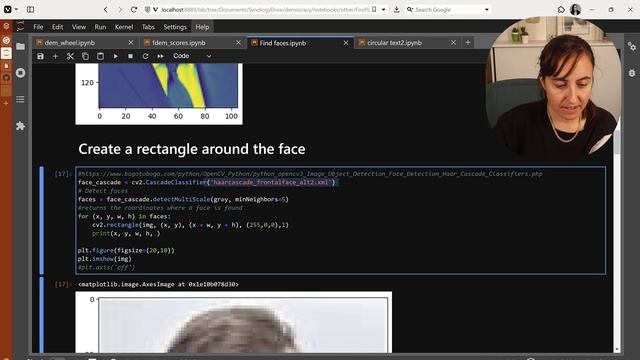Close the dem_wheel.ipynb tab

tap(131, 43)
